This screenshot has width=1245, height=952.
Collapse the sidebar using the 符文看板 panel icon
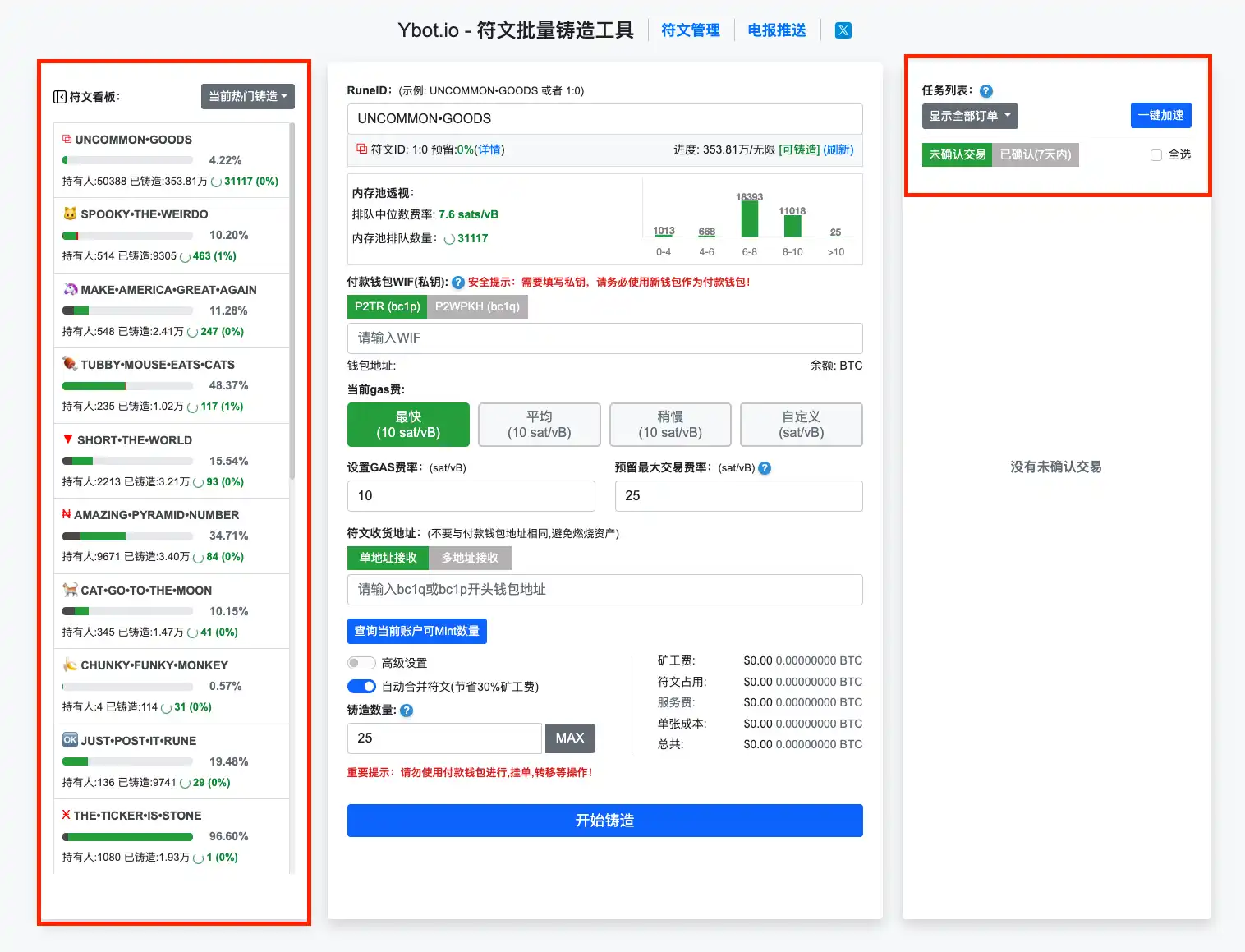pyautogui.click(x=60, y=96)
